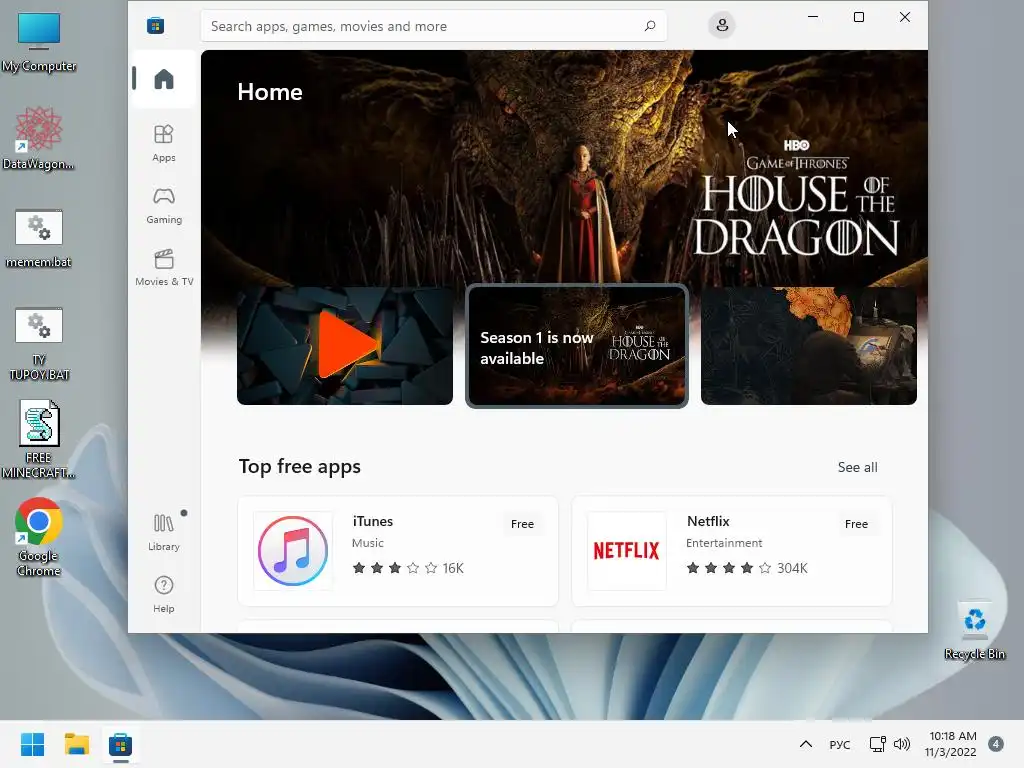Select the memem.bat desktop file
This screenshot has height=768, width=1024.
click(x=39, y=239)
